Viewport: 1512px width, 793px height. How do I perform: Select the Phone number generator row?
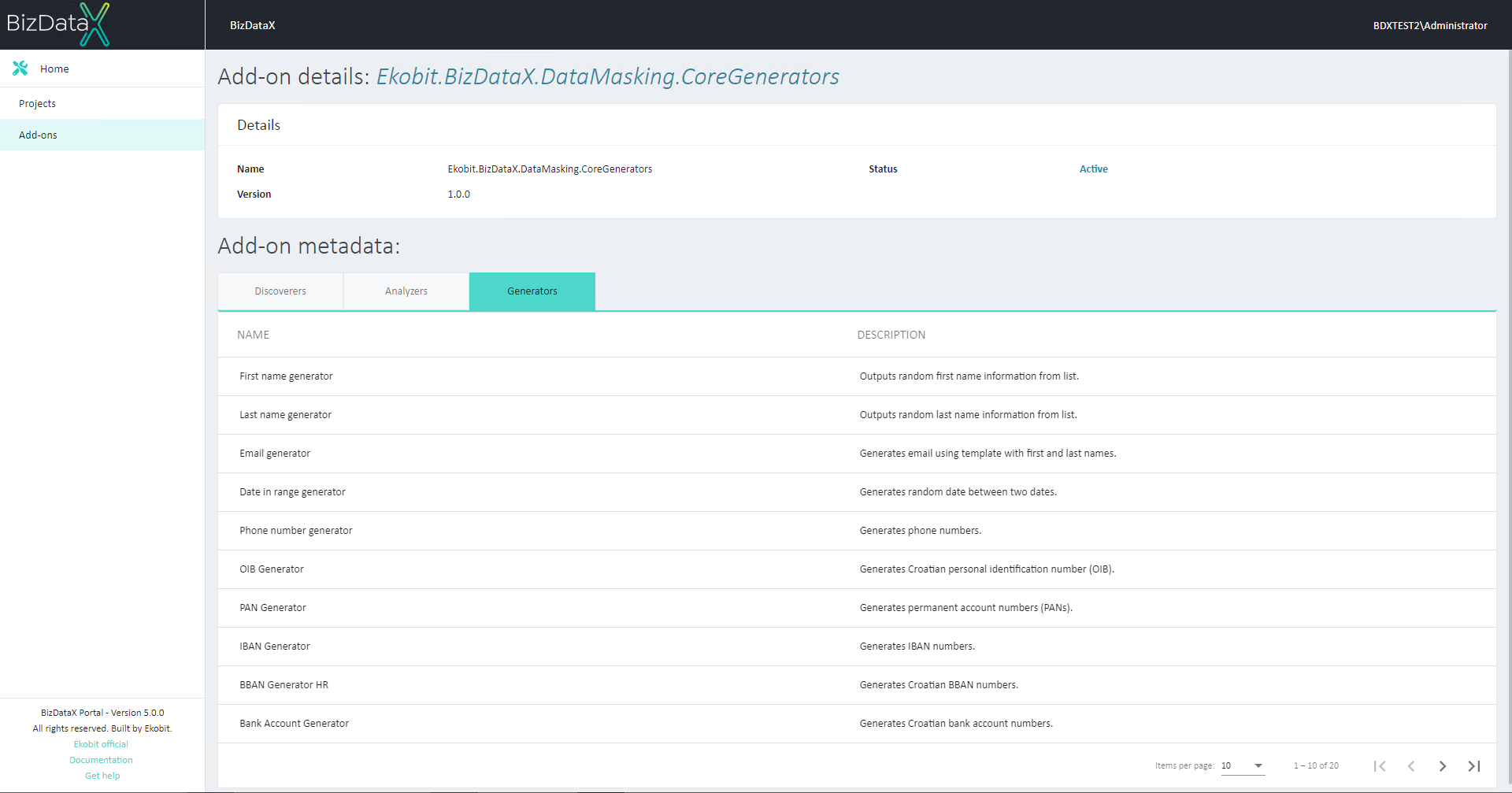[857, 531]
